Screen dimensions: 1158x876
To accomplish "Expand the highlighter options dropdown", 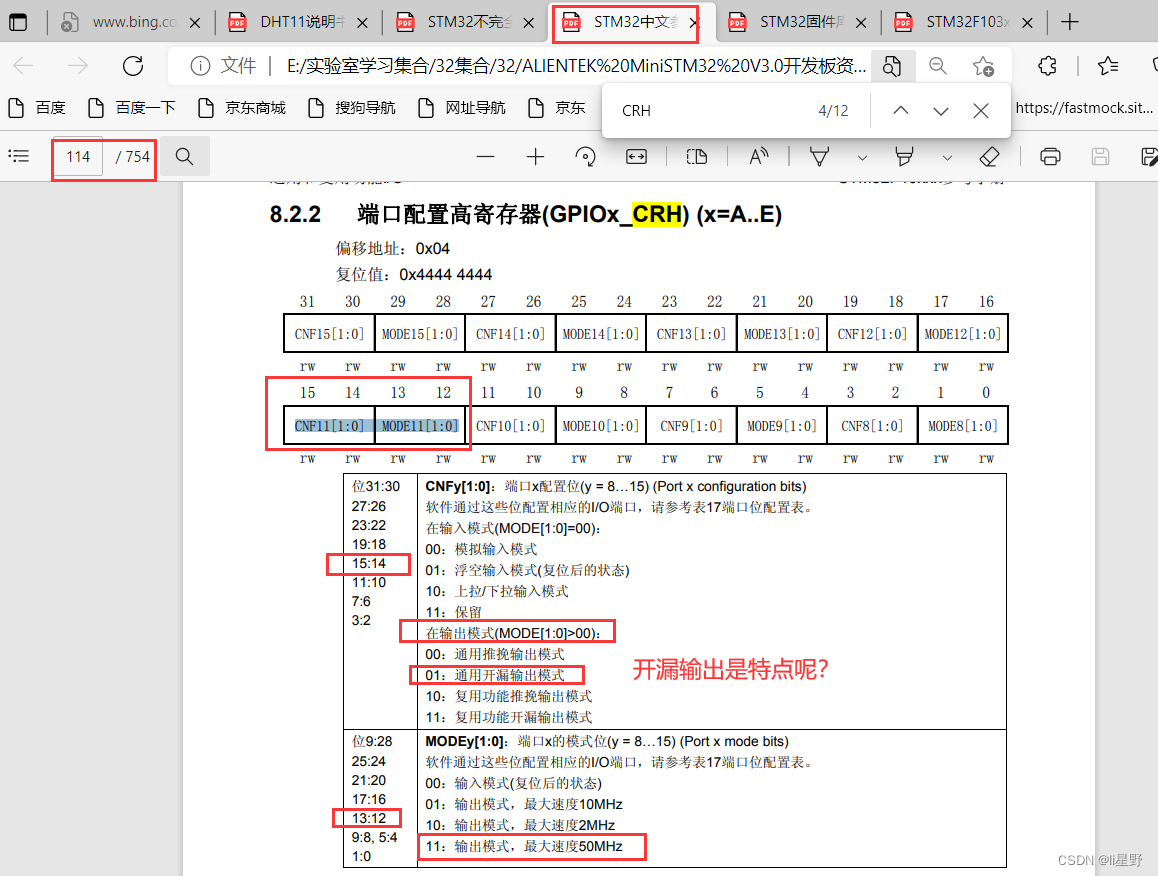I will [x=947, y=157].
